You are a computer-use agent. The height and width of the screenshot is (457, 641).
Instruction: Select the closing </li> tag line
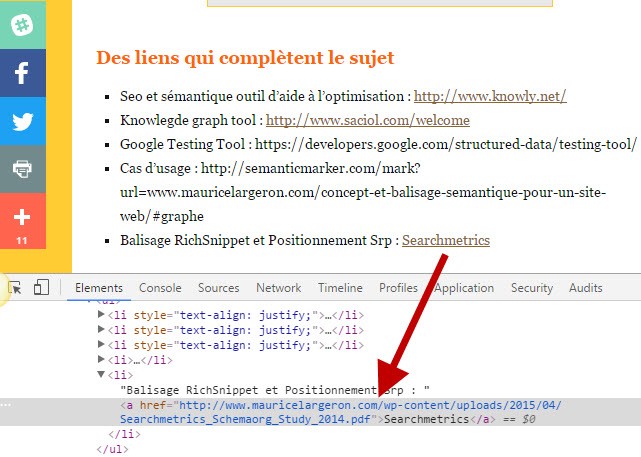tap(124, 434)
